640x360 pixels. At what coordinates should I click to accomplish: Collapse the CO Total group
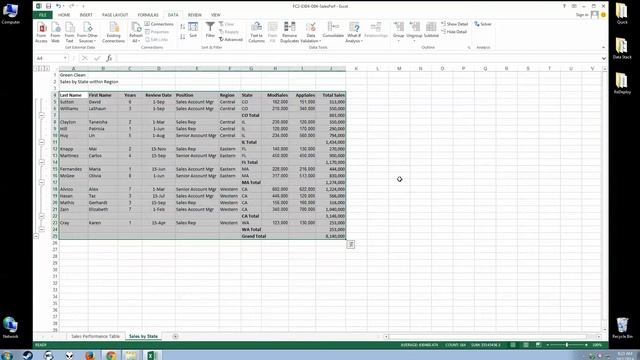pyautogui.click(x=42, y=116)
